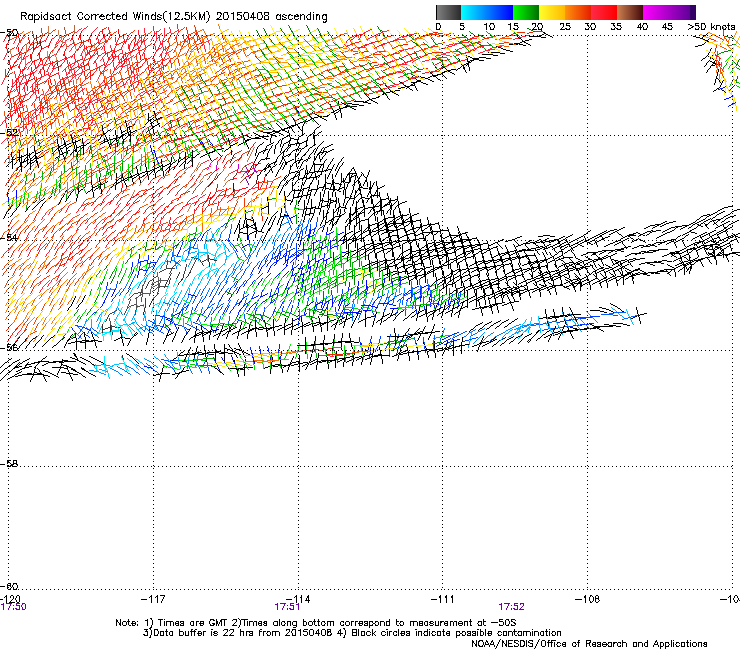The image size is (740, 650).
Task: Click the blue 10-15 knots legend swatch
Action: (500, 12)
